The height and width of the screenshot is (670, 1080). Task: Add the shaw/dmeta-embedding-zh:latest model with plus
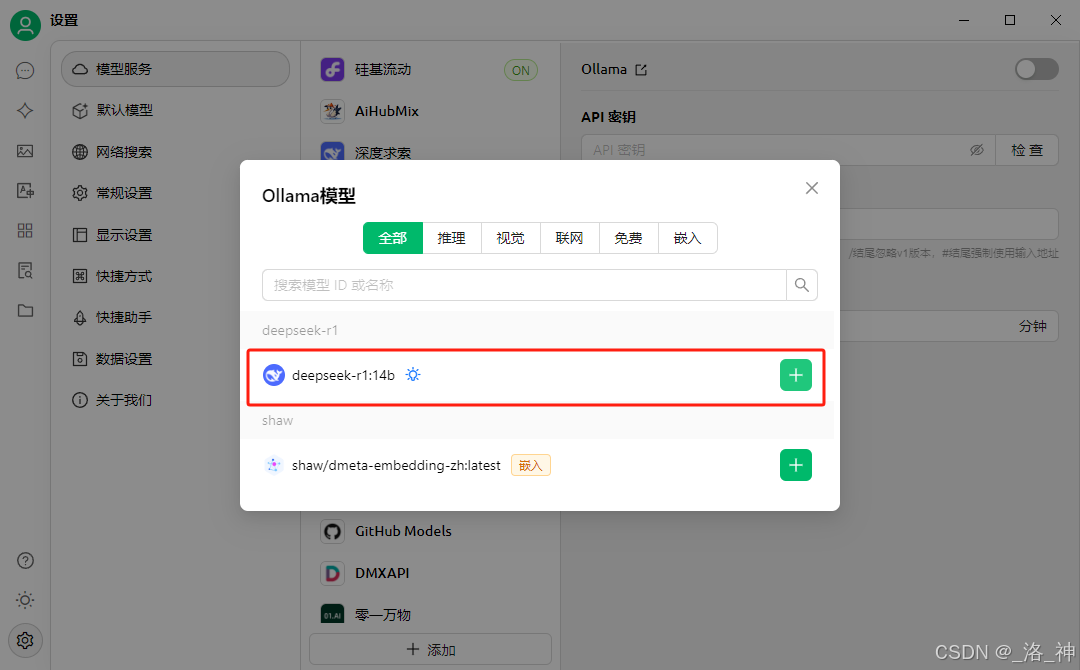tap(796, 465)
